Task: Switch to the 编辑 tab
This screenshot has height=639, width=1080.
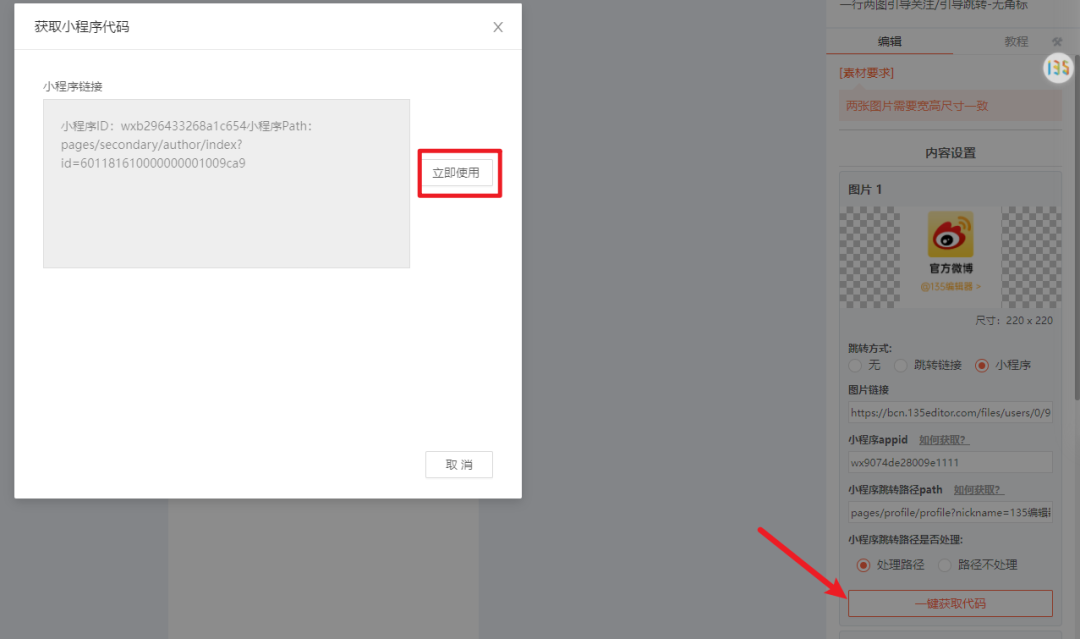Action: 889,41
